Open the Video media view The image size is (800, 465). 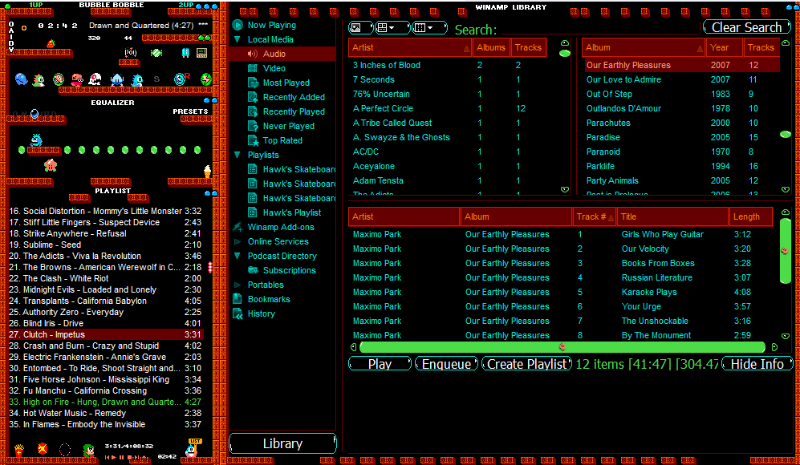click(x=274, y=68)
